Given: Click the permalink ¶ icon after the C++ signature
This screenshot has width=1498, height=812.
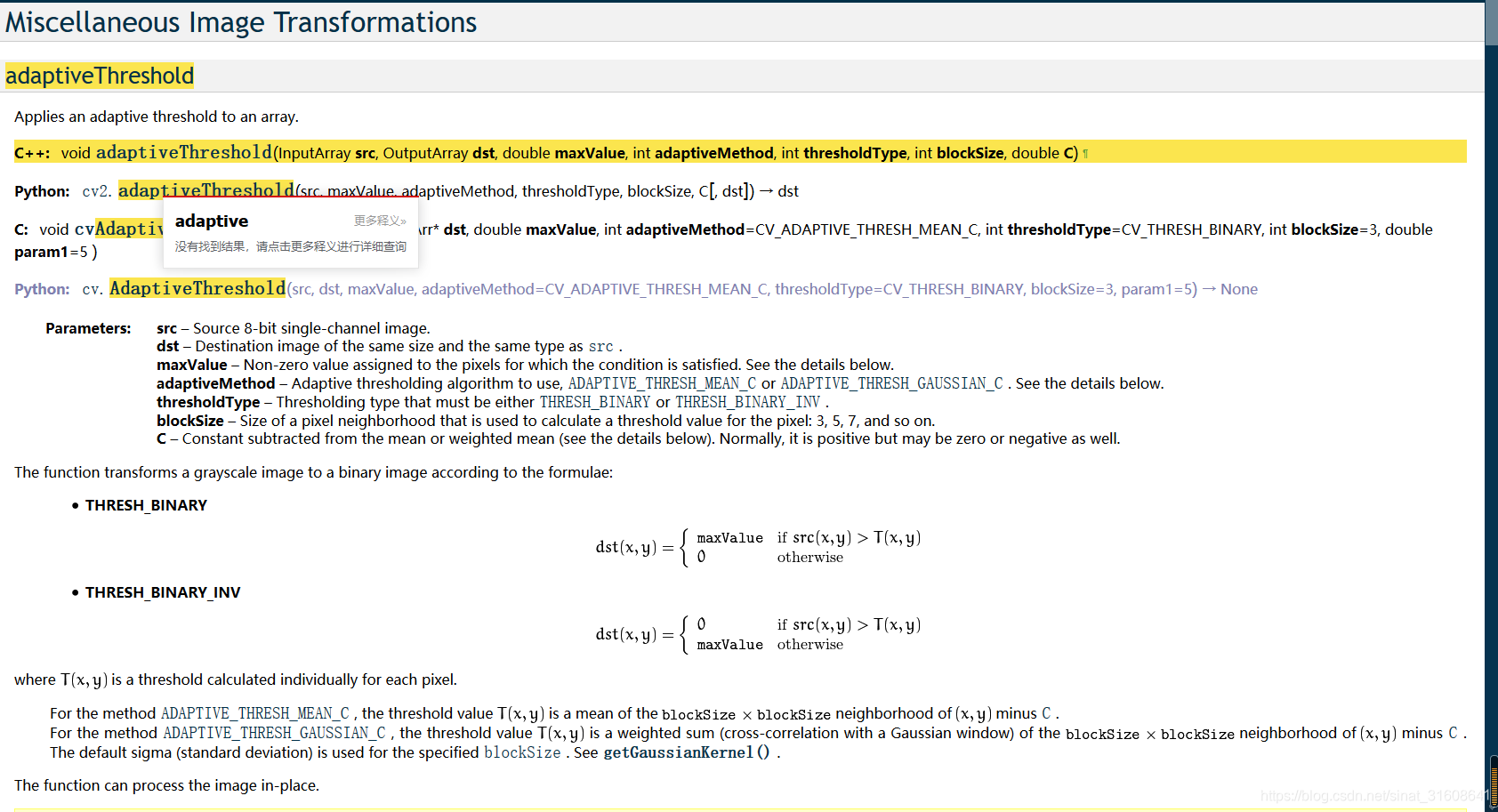Looking at the screenshot, I should pyautogui.click(x=1085, y=154).
